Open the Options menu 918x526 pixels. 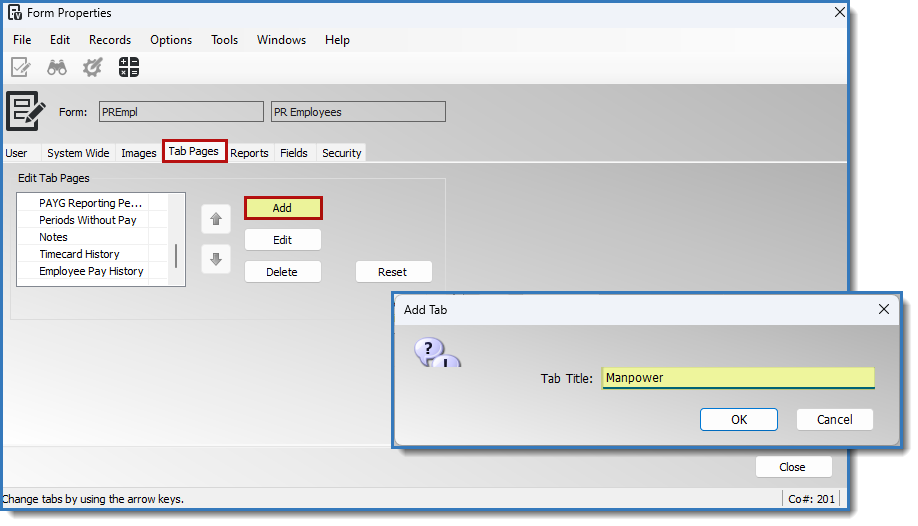click(x=171, y=40)
